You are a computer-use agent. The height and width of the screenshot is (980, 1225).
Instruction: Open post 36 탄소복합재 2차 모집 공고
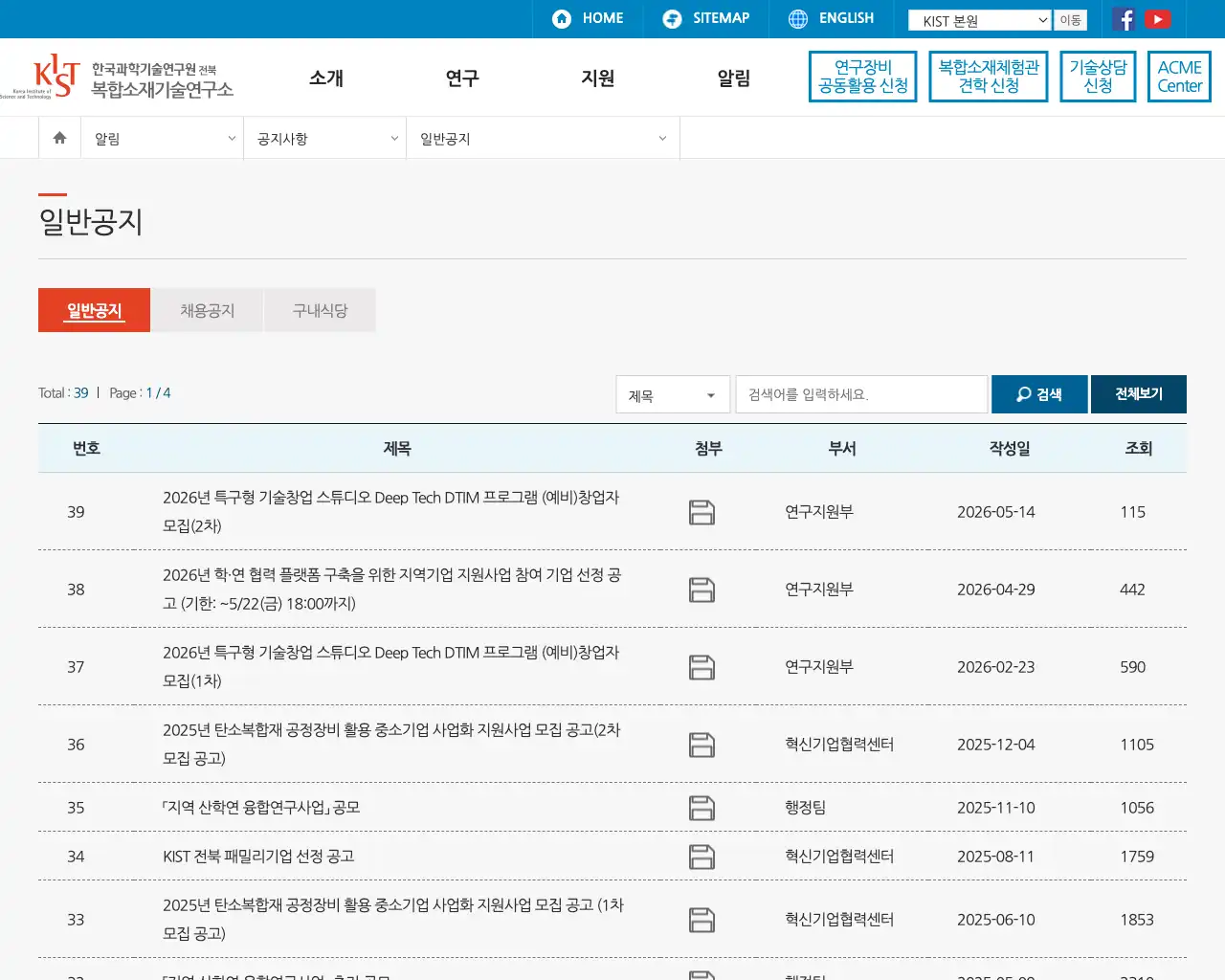[391, 745]
